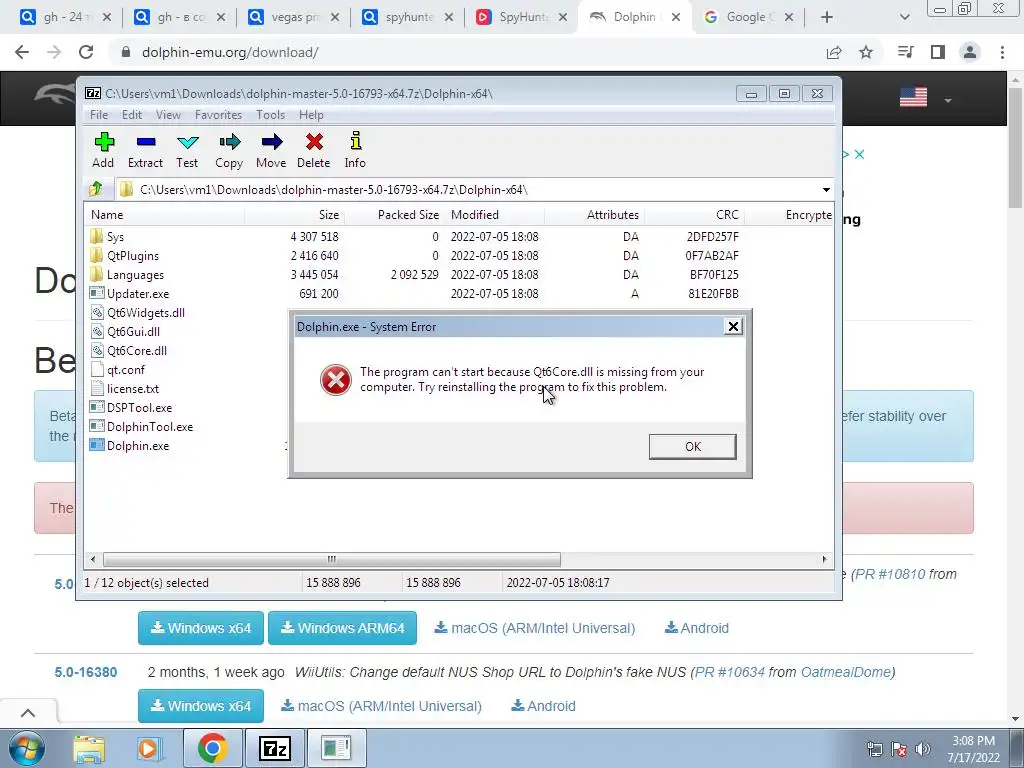
Task: Open the Favorites menu
Action: coord(218,115)
